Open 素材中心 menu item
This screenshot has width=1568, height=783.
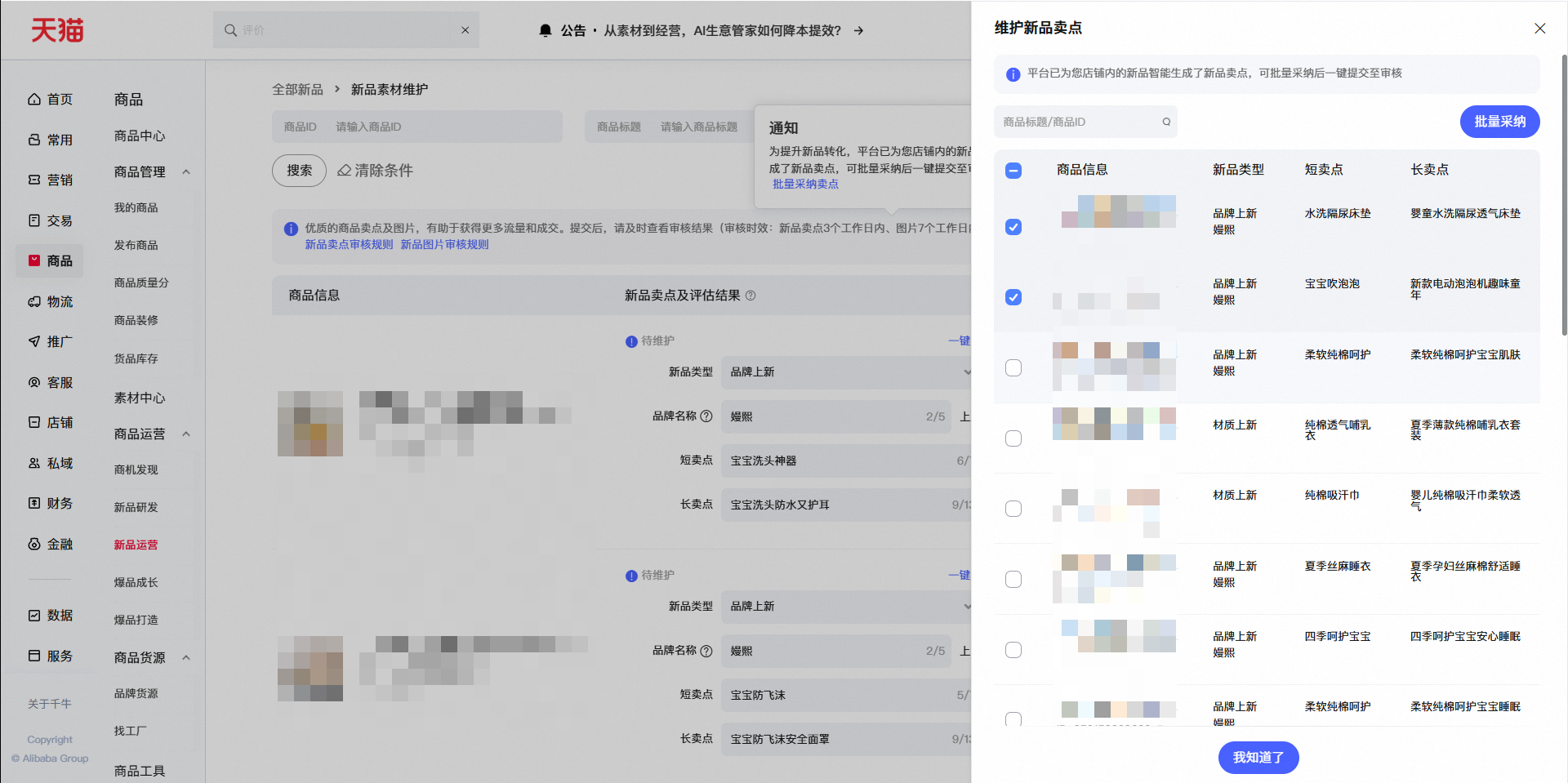[x=140, y=398]
